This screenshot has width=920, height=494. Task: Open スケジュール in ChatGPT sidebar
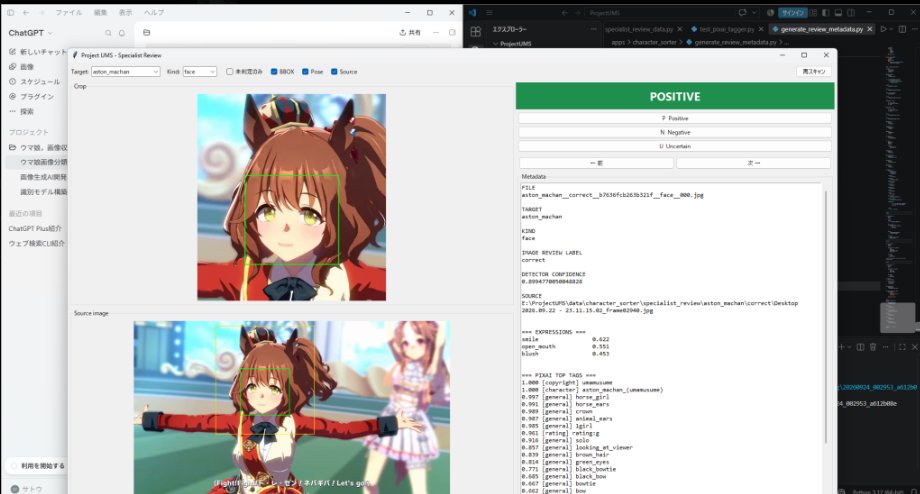[x=34, y=82]
